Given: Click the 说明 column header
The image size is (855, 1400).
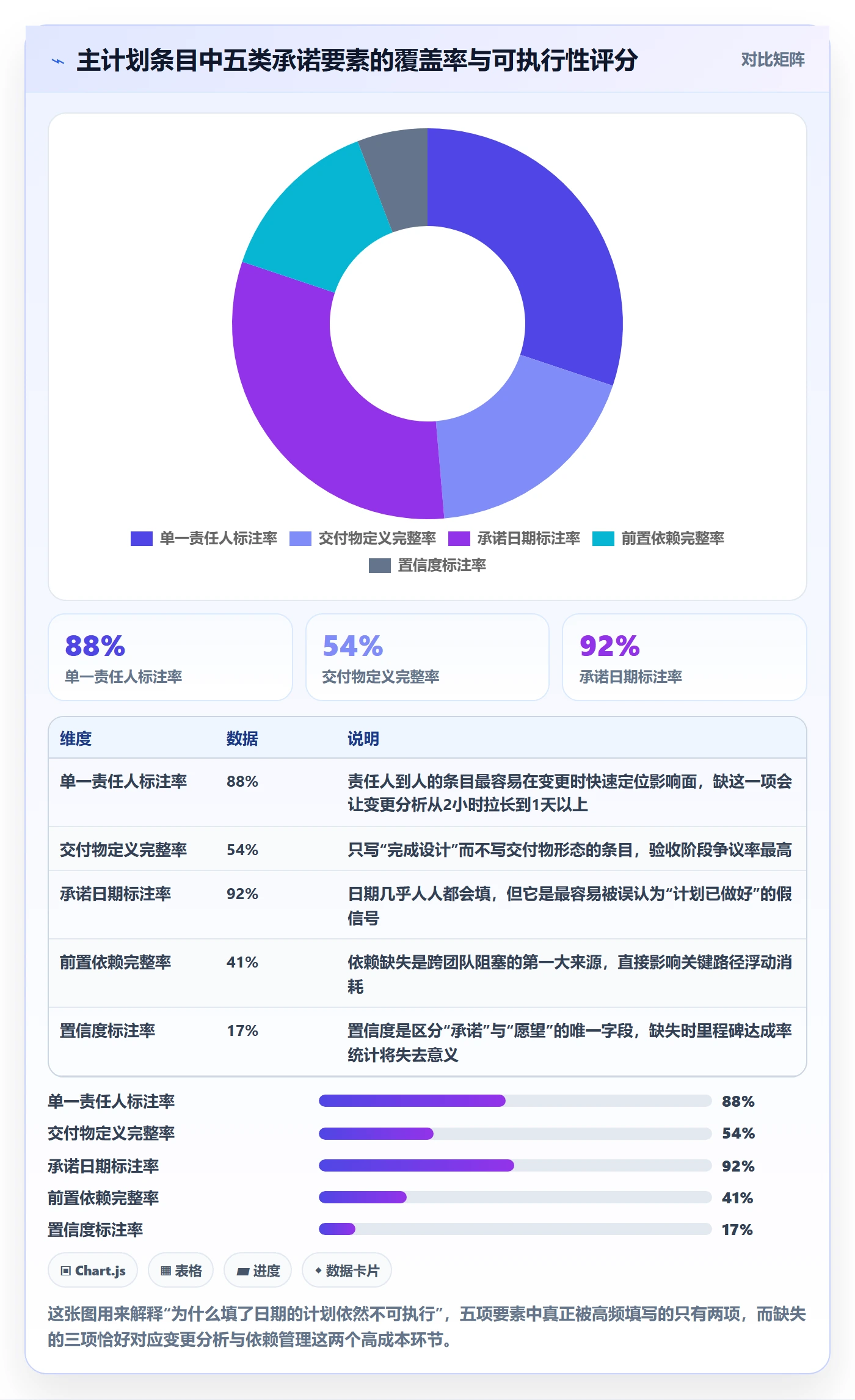Looking at the screenshot, I should point(363,738).
